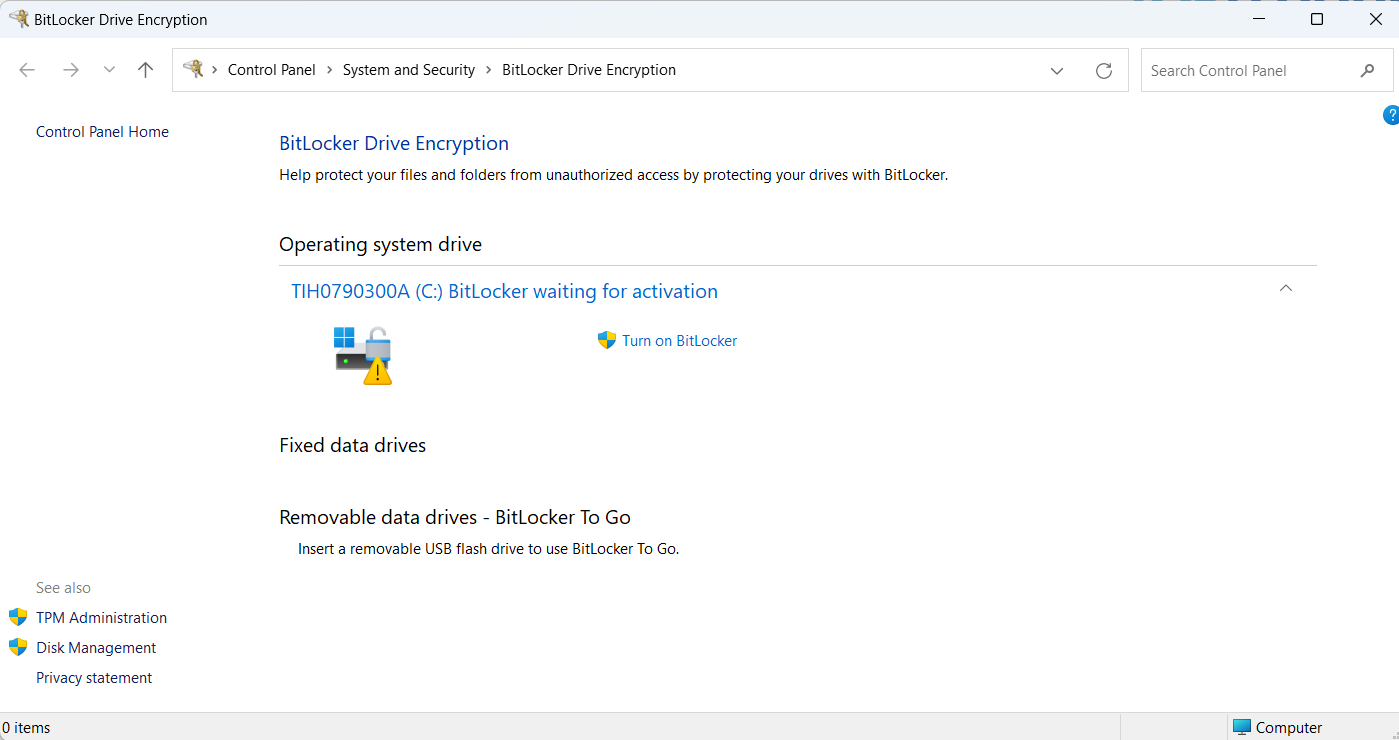1399x740 pixels.
Task: Minimize the BitLocker window
Action: (1258, 19)
